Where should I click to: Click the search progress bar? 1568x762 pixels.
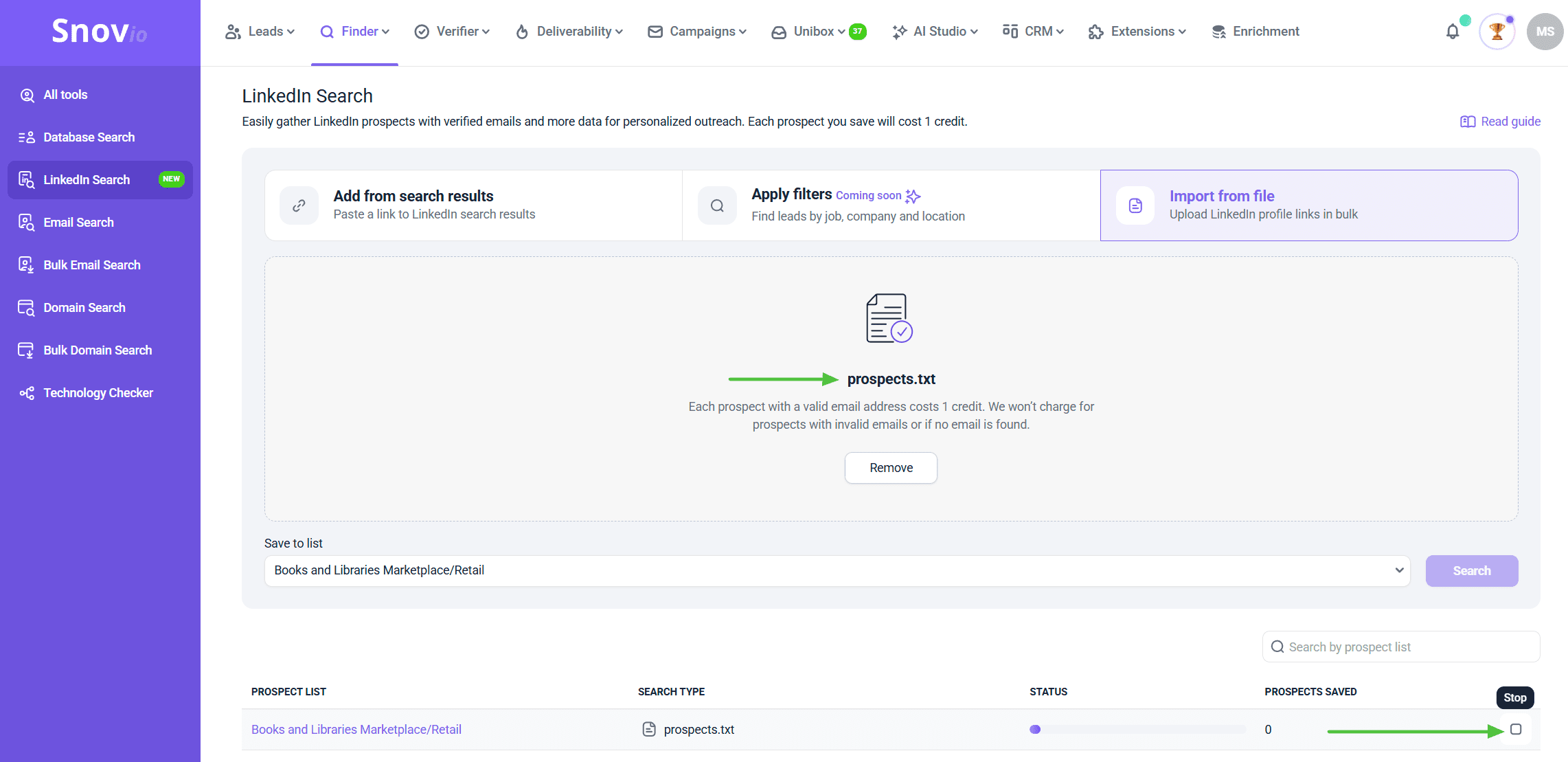(1137, 729)
